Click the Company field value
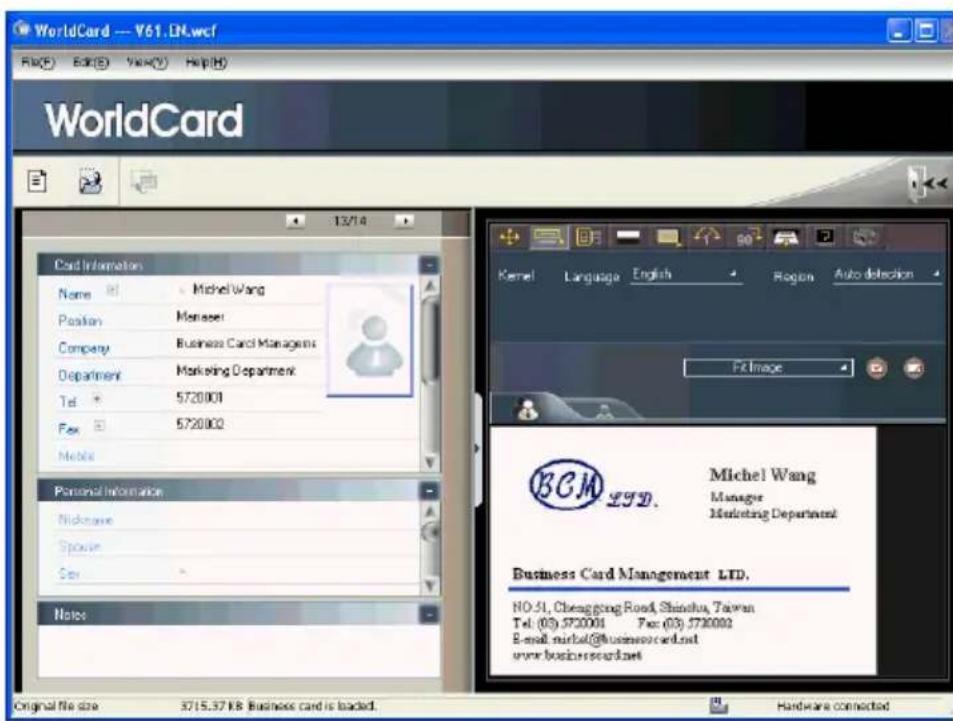 248,343
